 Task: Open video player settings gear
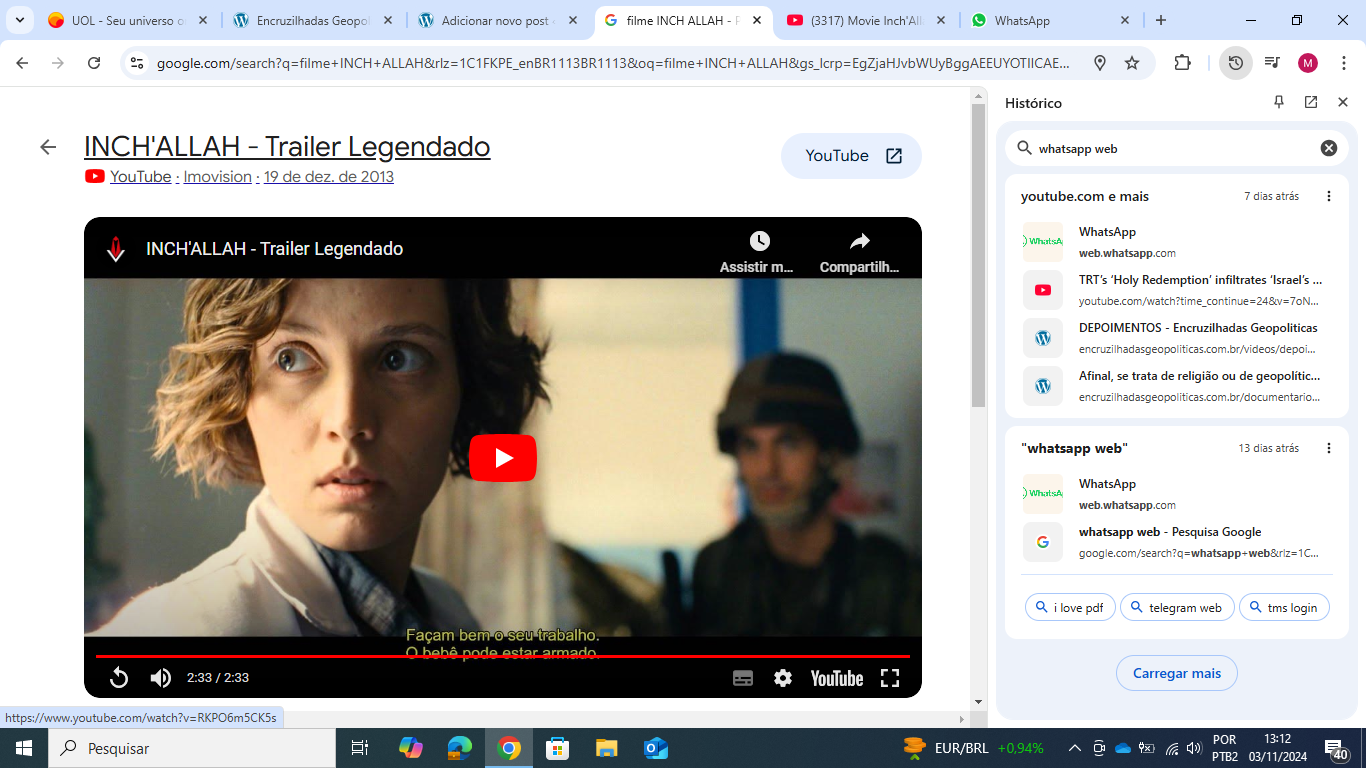783,678
